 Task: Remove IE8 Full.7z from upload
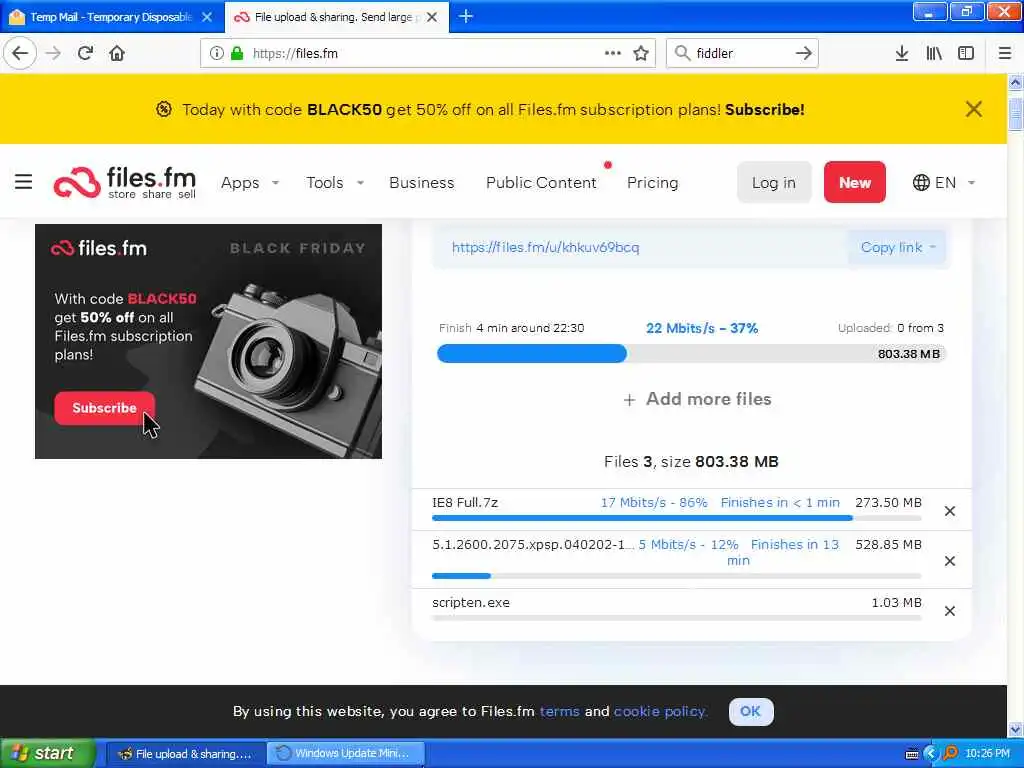(x=950, y=511)
